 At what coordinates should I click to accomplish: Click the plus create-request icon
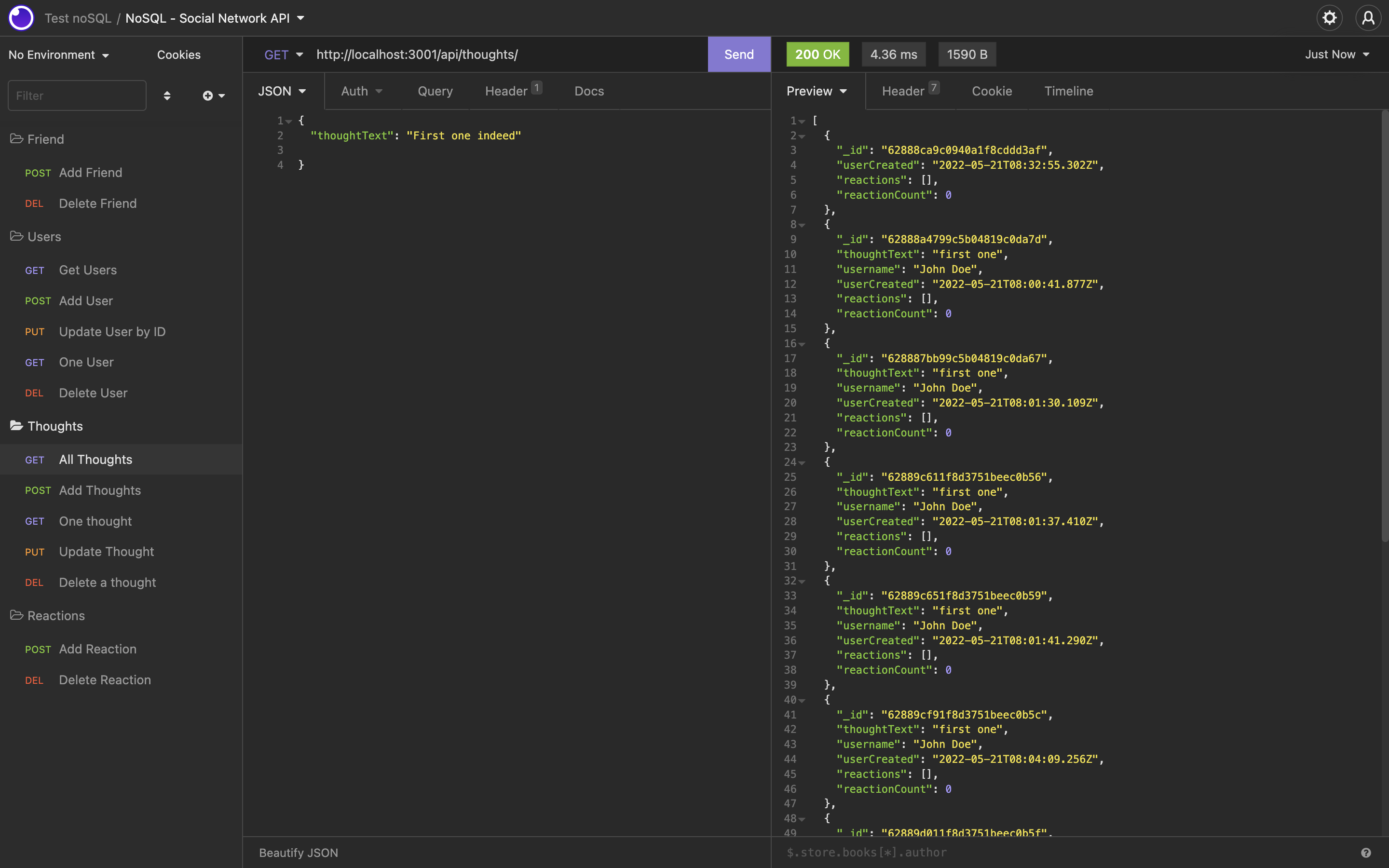208,96
